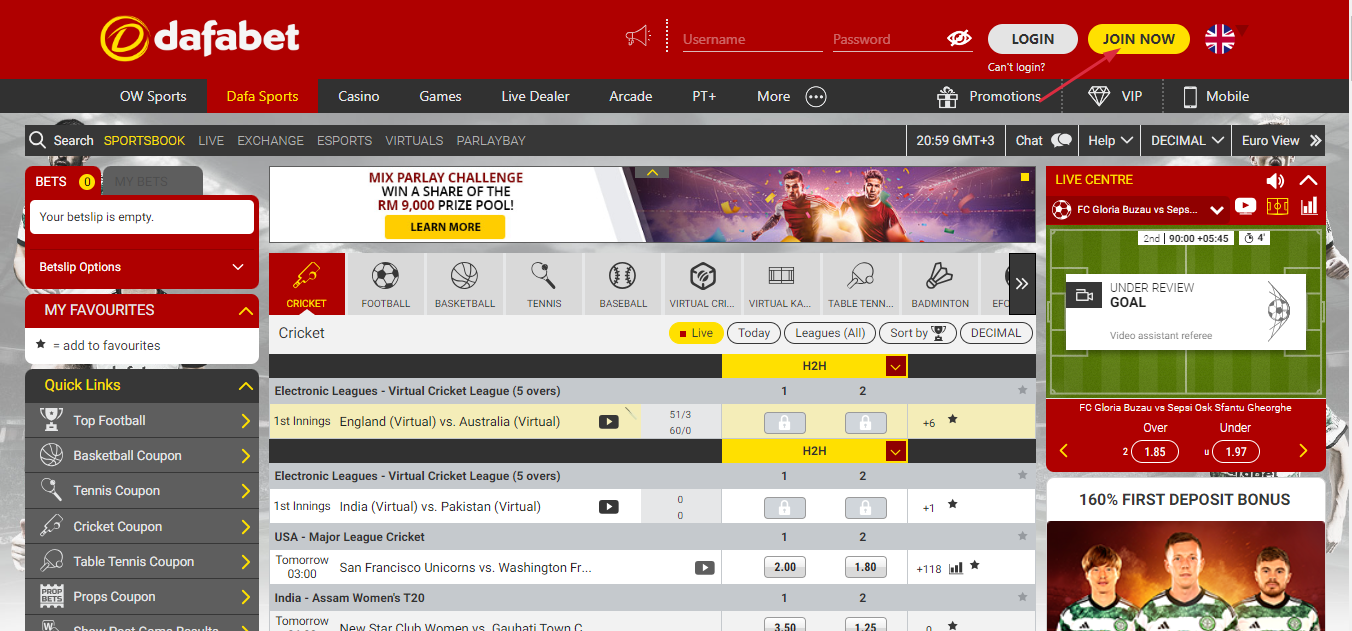Choose the Badminton shuttlecock icon
Screen dimensions: 1352x631
(x=939, y=284)
